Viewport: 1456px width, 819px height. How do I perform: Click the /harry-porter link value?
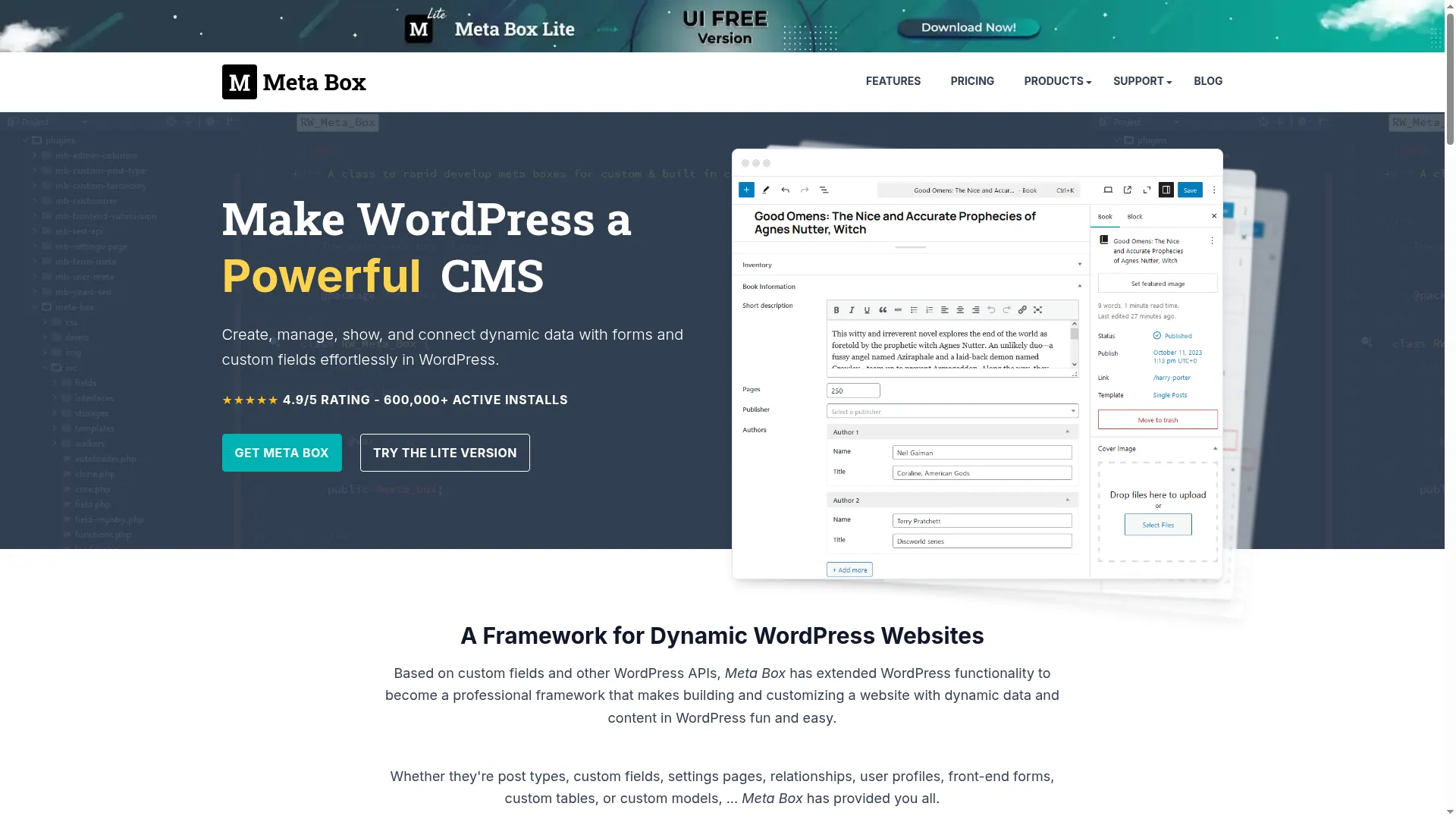coord(1172,378)
